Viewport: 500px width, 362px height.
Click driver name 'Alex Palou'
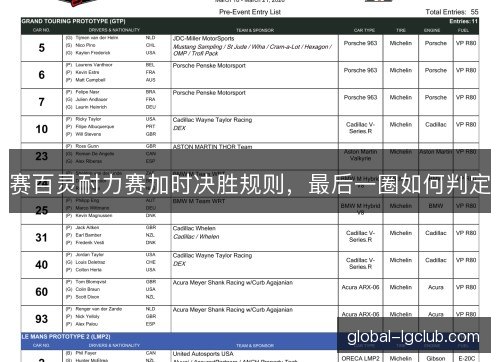coord(86,324)
